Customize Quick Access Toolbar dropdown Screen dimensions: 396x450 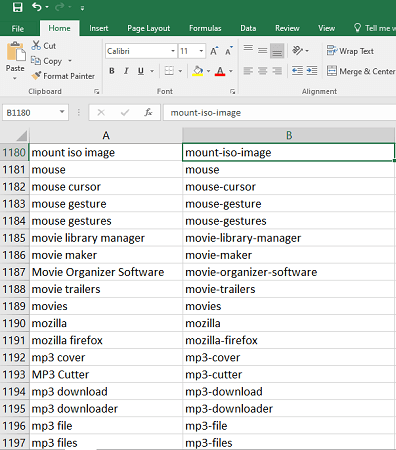(x=82, y=8)
